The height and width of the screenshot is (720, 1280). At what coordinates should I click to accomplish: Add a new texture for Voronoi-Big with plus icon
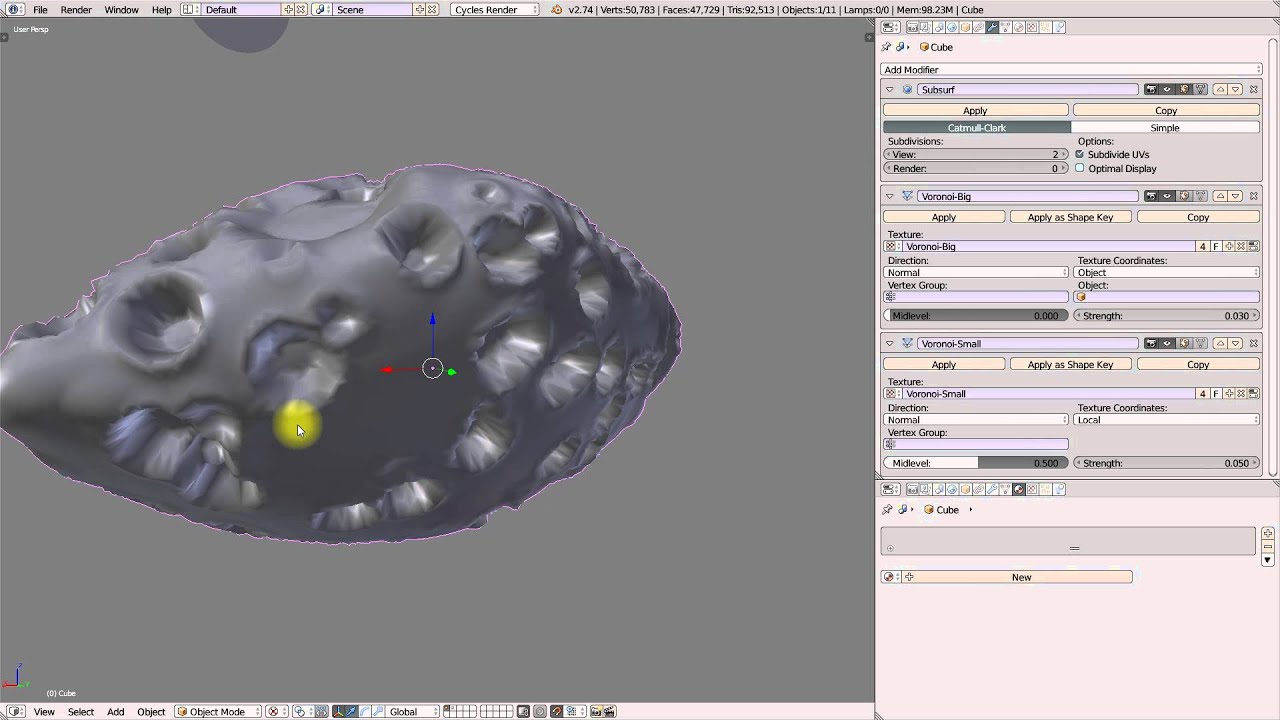(1229, 246)
